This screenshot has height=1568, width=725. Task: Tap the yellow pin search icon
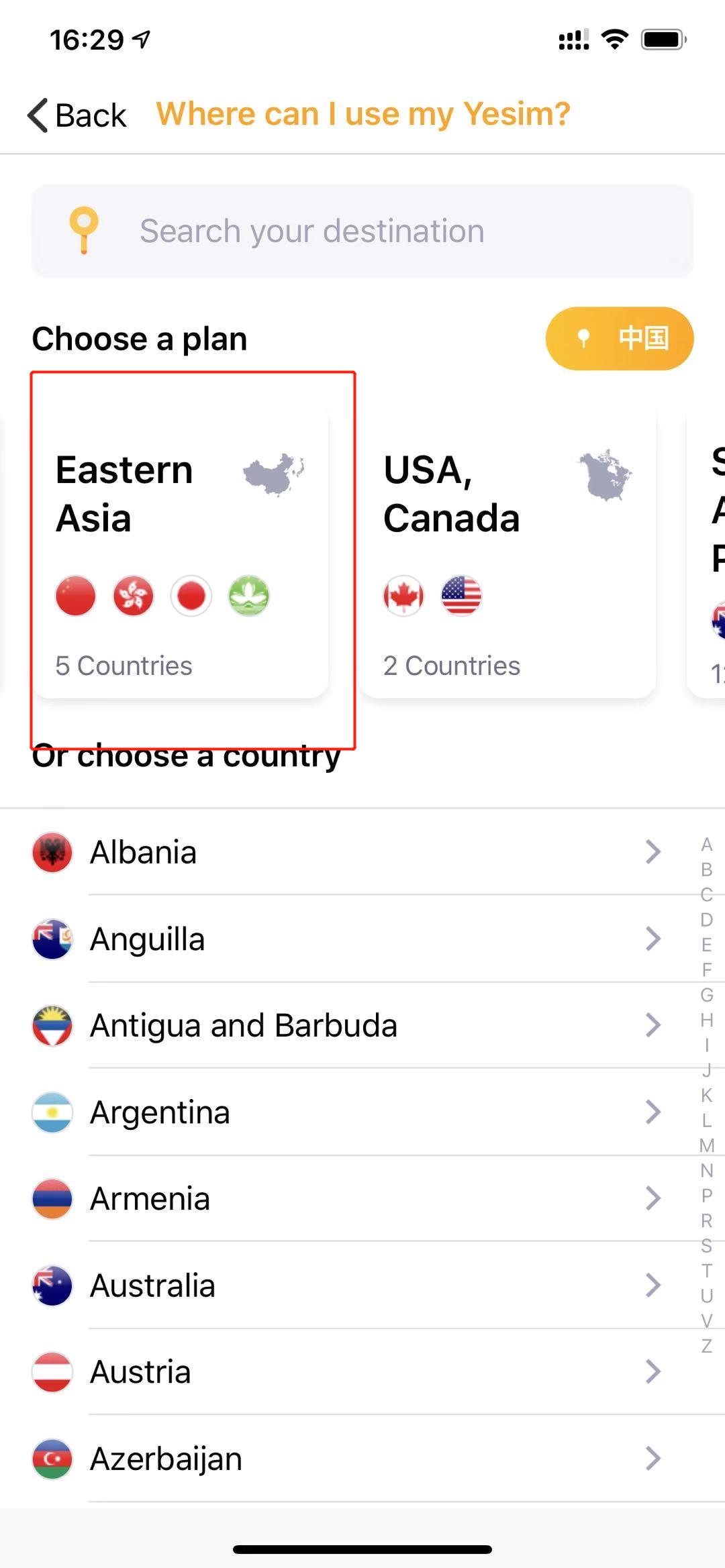(84, 230)
